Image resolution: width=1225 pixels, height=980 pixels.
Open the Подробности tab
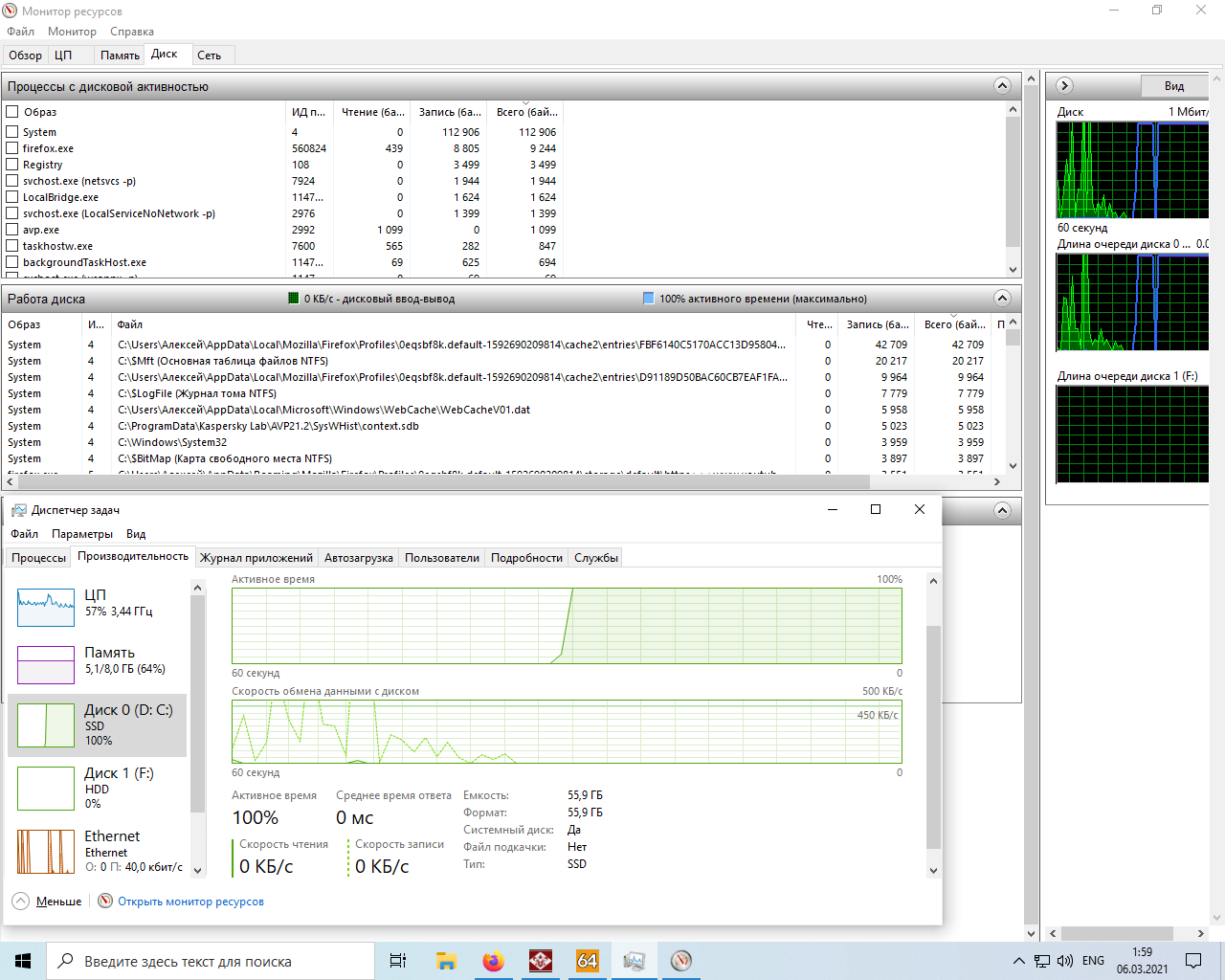coord(526,558)
